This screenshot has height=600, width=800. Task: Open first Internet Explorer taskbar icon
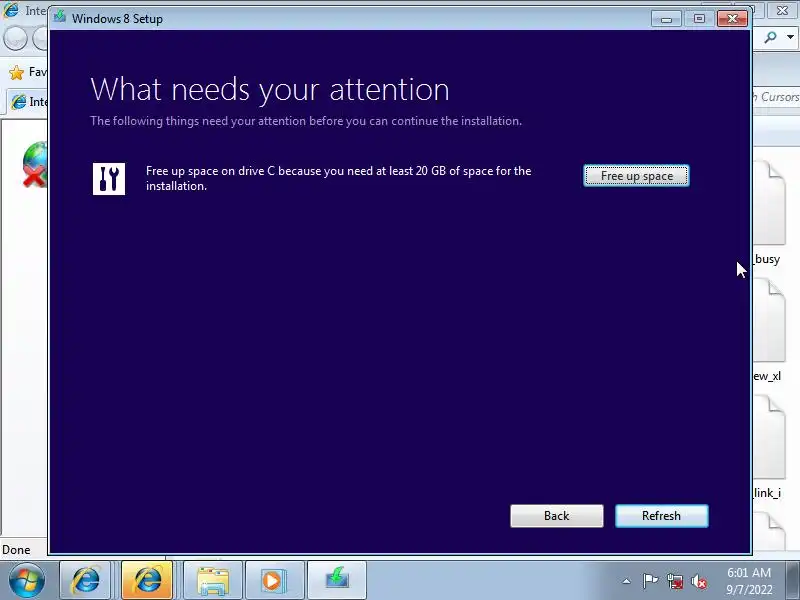(x=85, y=580)
